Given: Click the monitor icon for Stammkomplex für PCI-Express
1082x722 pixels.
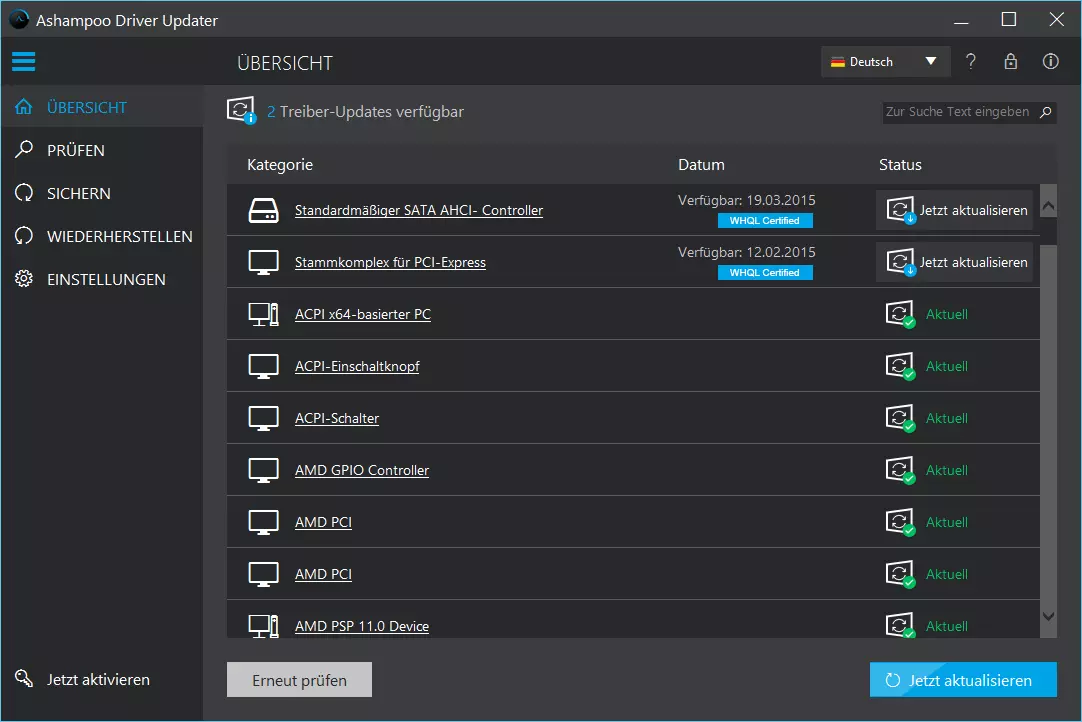Looking at the screenshot, I should coord(263,262).
